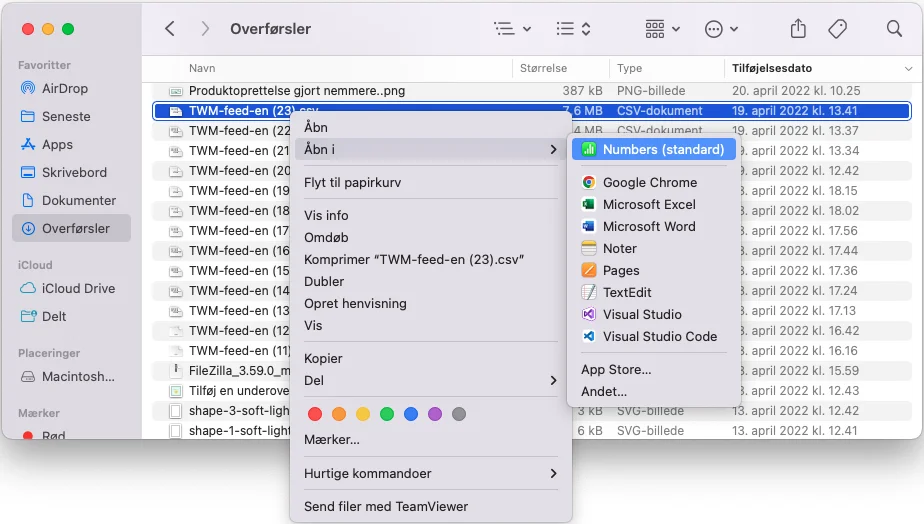Open iCloud Drive in the sidebar
This screenshot has height=524, width=924.
71,288
